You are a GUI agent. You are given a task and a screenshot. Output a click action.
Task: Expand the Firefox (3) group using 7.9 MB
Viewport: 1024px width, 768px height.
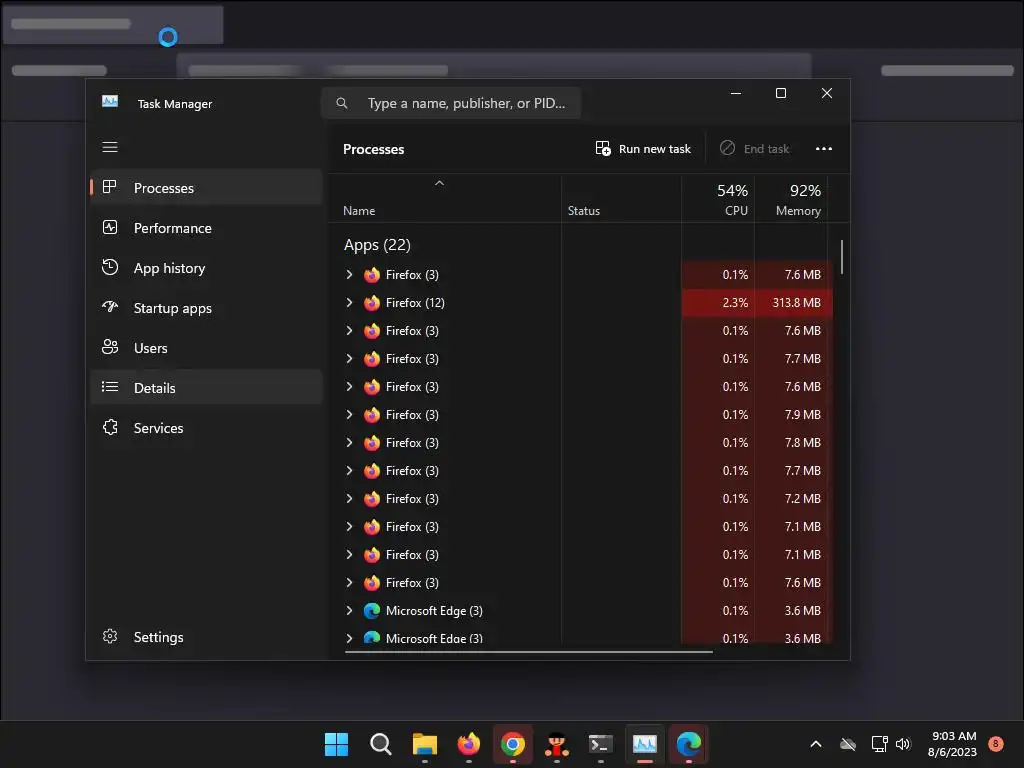[349, 415]
